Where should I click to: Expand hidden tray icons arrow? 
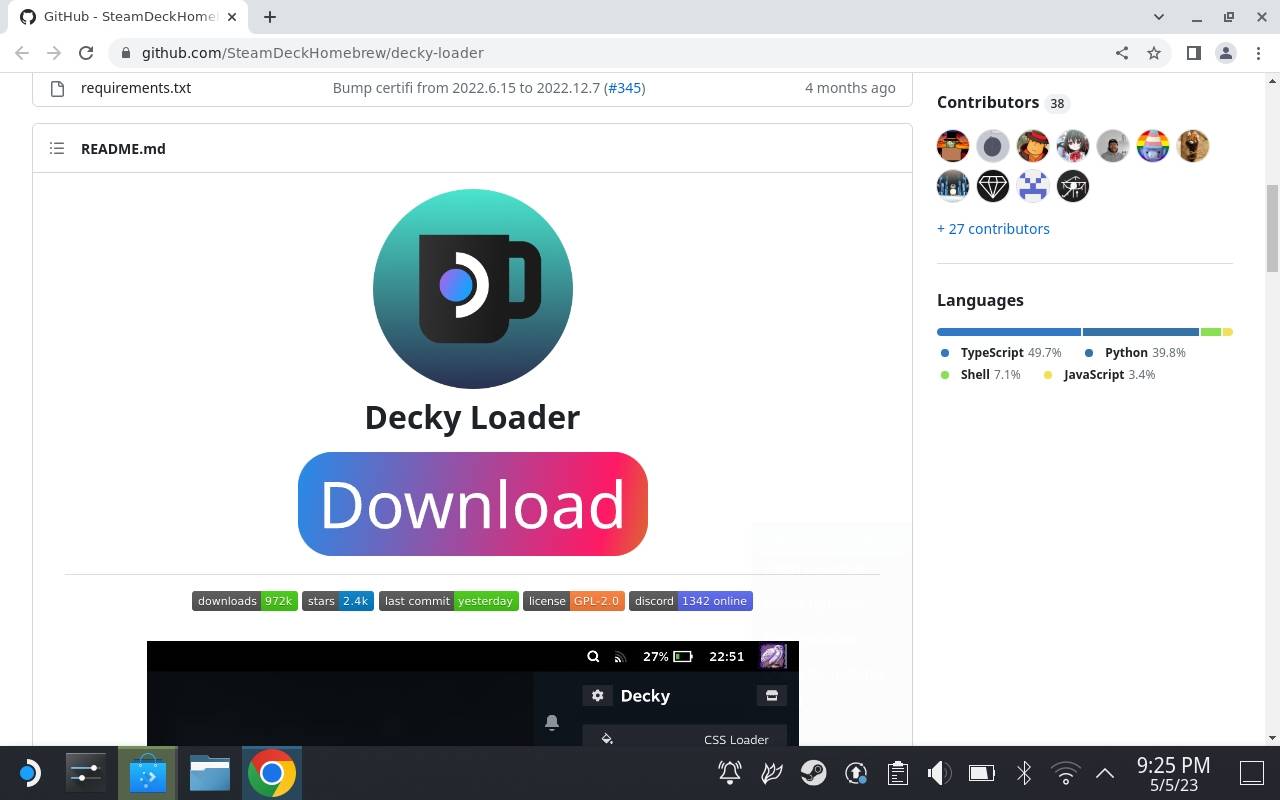[1105, 773]
